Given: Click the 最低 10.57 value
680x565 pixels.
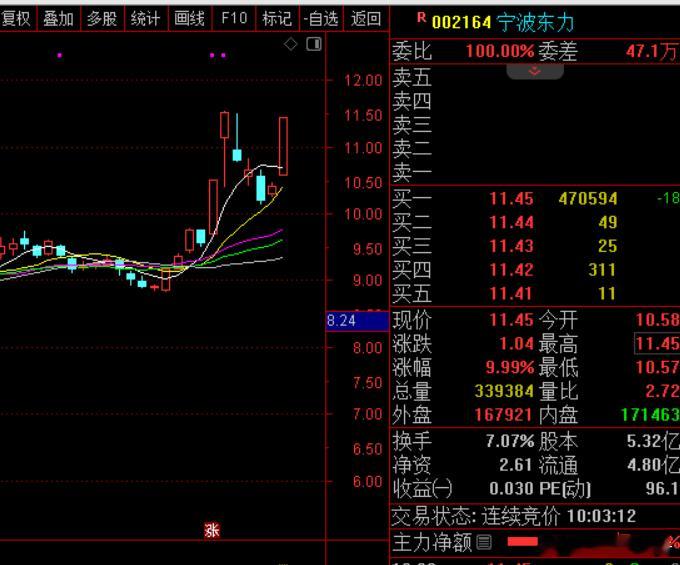Looking at the screenshot, I should point(657,368).
